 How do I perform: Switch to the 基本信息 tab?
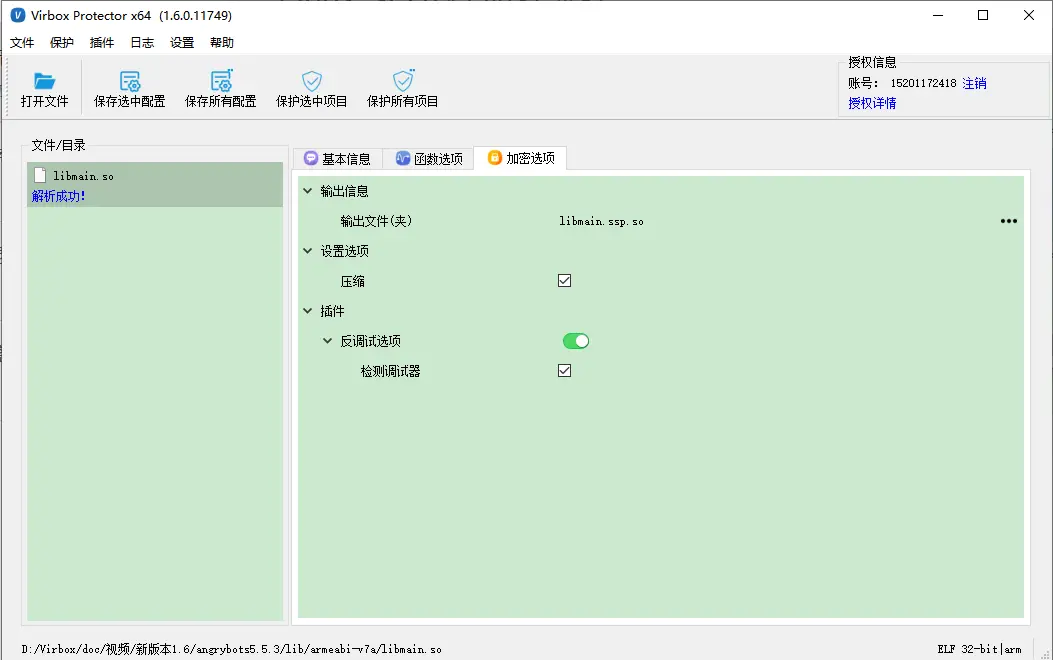(x=338, y=158)
